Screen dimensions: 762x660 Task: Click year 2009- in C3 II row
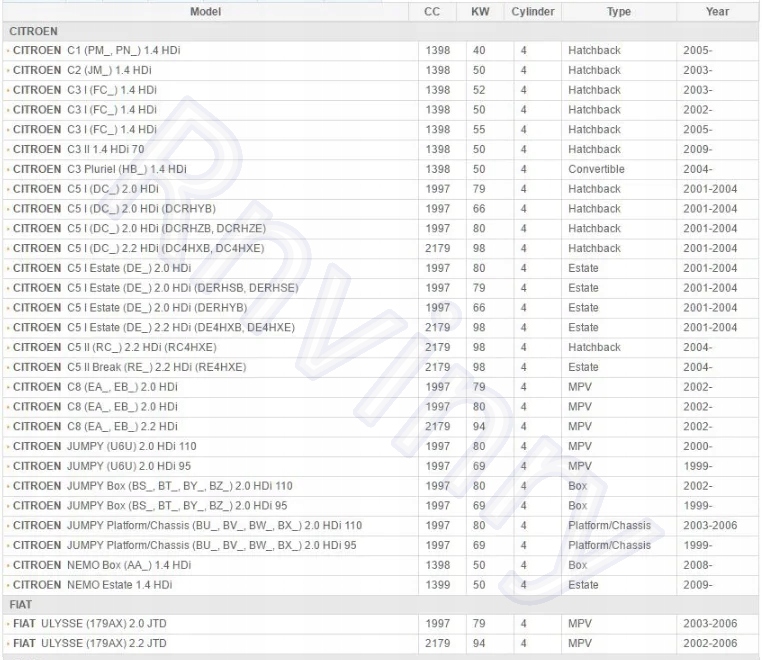point(698,150)
